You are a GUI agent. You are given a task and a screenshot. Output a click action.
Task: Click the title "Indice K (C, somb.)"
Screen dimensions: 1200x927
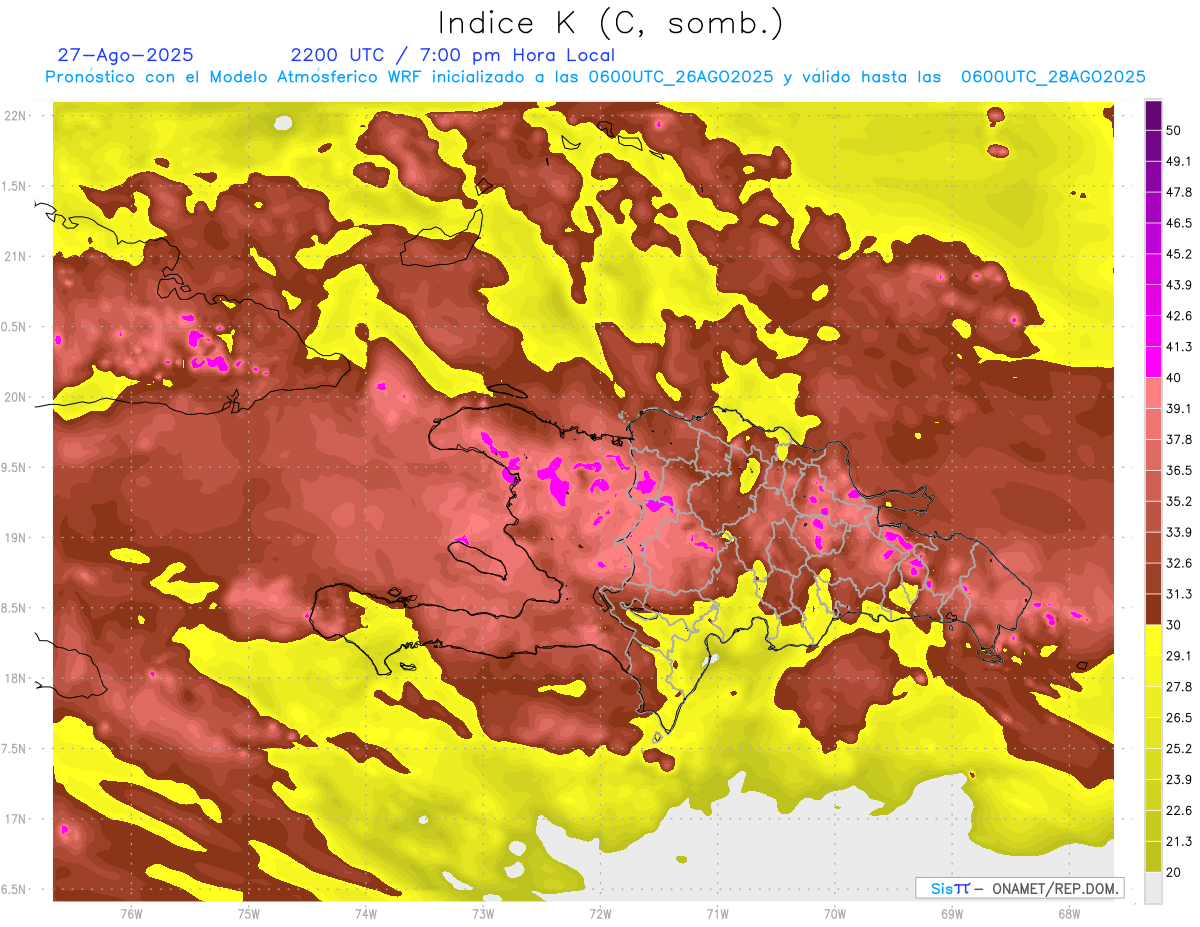pyautogui.click(x=610, y=24)
